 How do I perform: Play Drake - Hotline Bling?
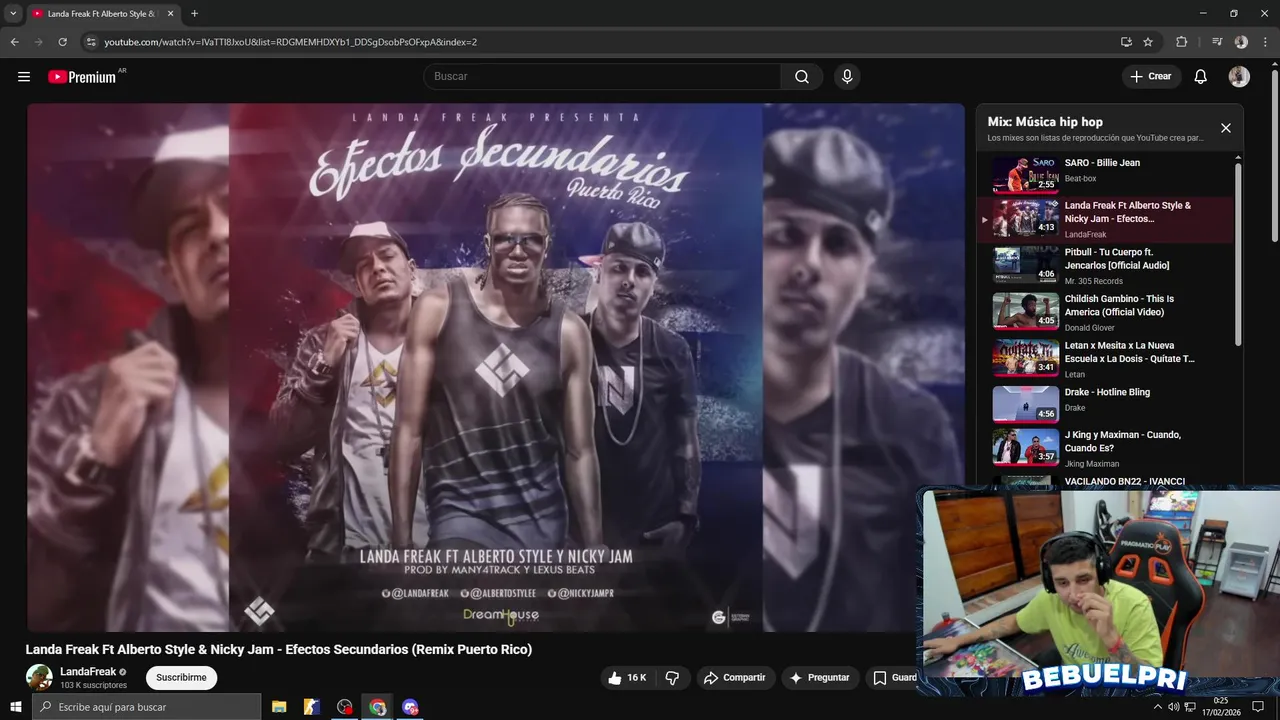pos(1106,405)
